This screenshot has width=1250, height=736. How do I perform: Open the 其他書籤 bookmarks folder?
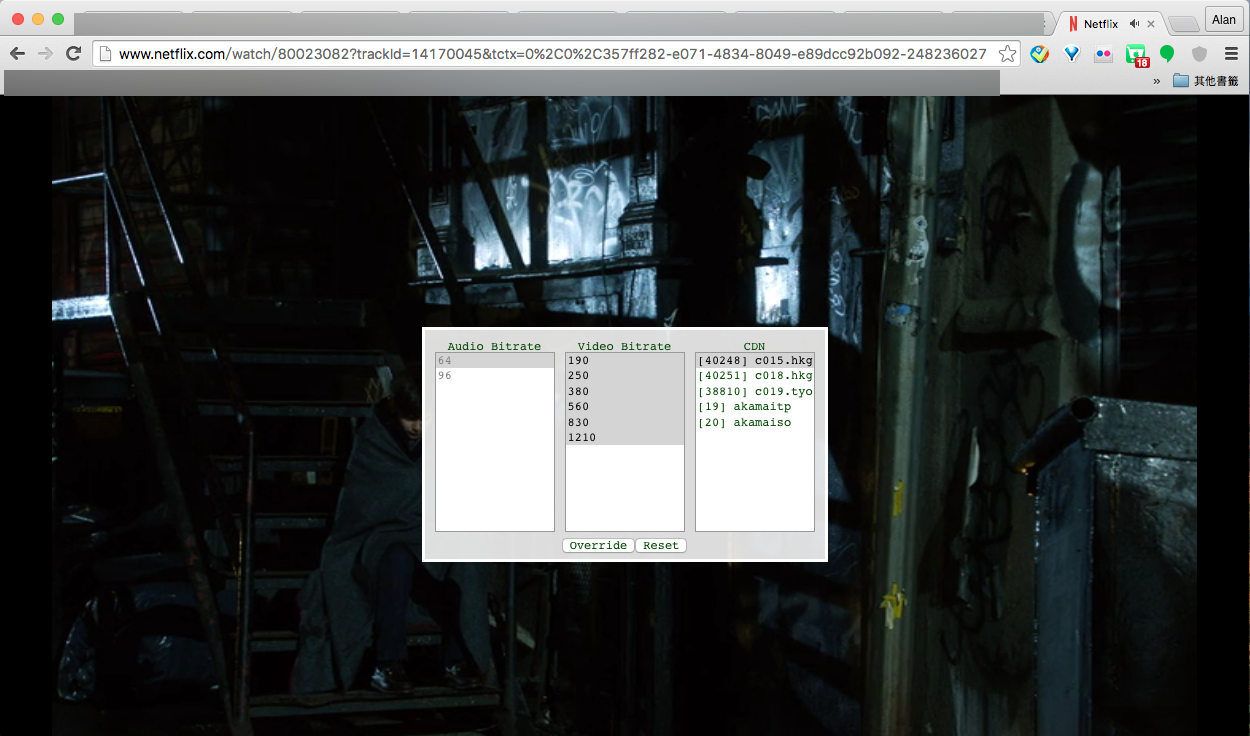pos(1205,81)
